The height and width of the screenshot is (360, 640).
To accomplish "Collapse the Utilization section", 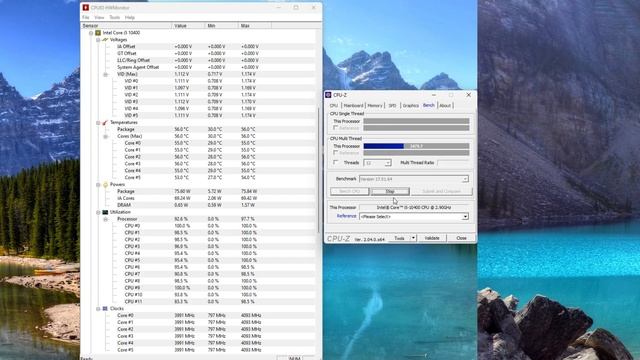I will 98,213.
